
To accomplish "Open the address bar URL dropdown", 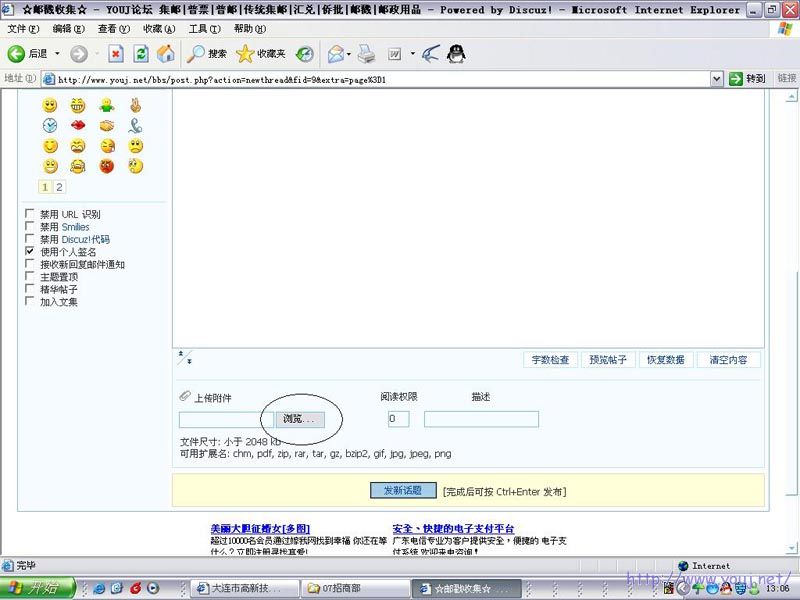I will click(716, 78).
